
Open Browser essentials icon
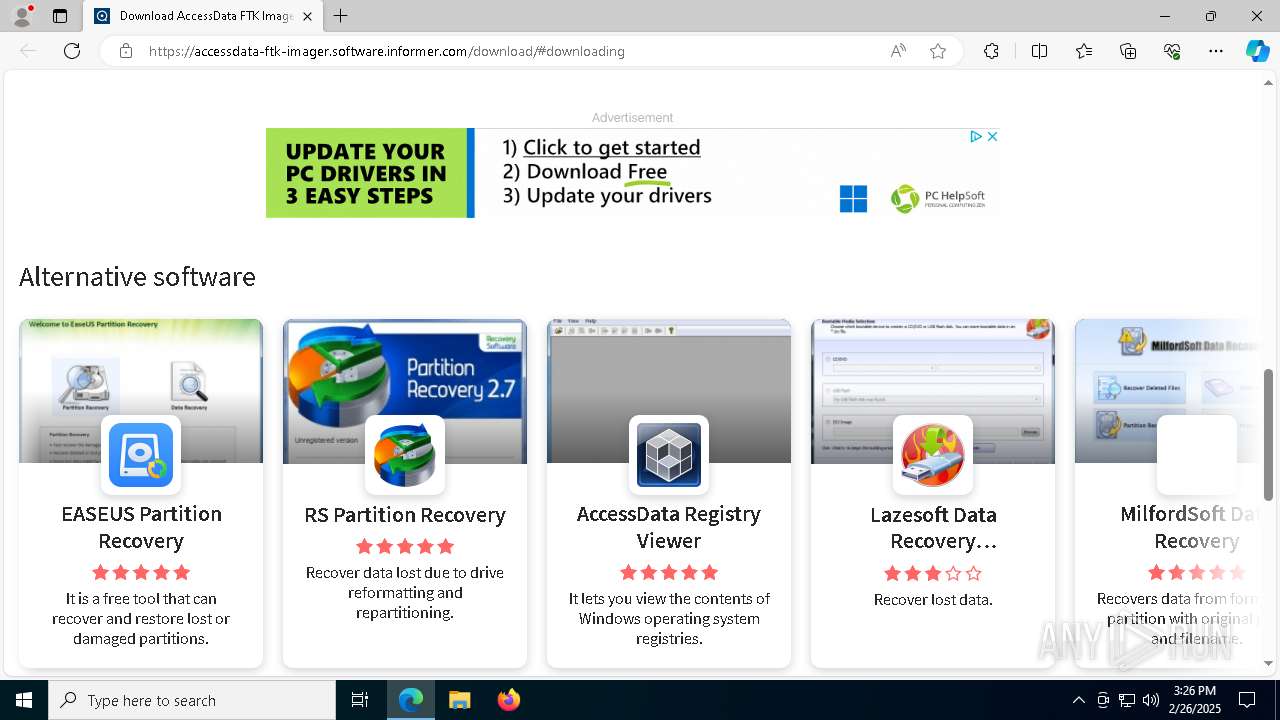click(x=1172, y=51)
